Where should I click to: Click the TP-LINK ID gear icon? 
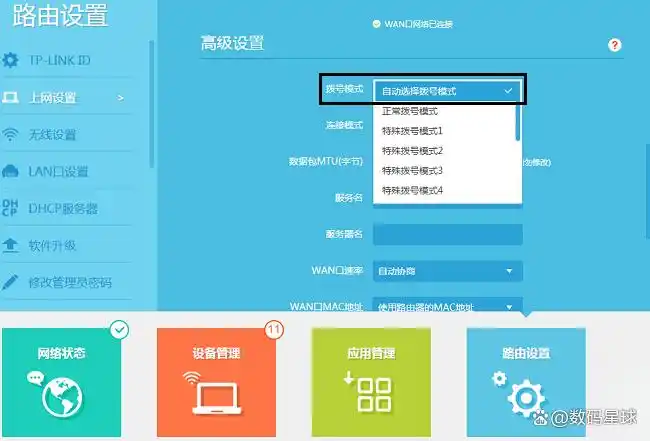[10, 60]
